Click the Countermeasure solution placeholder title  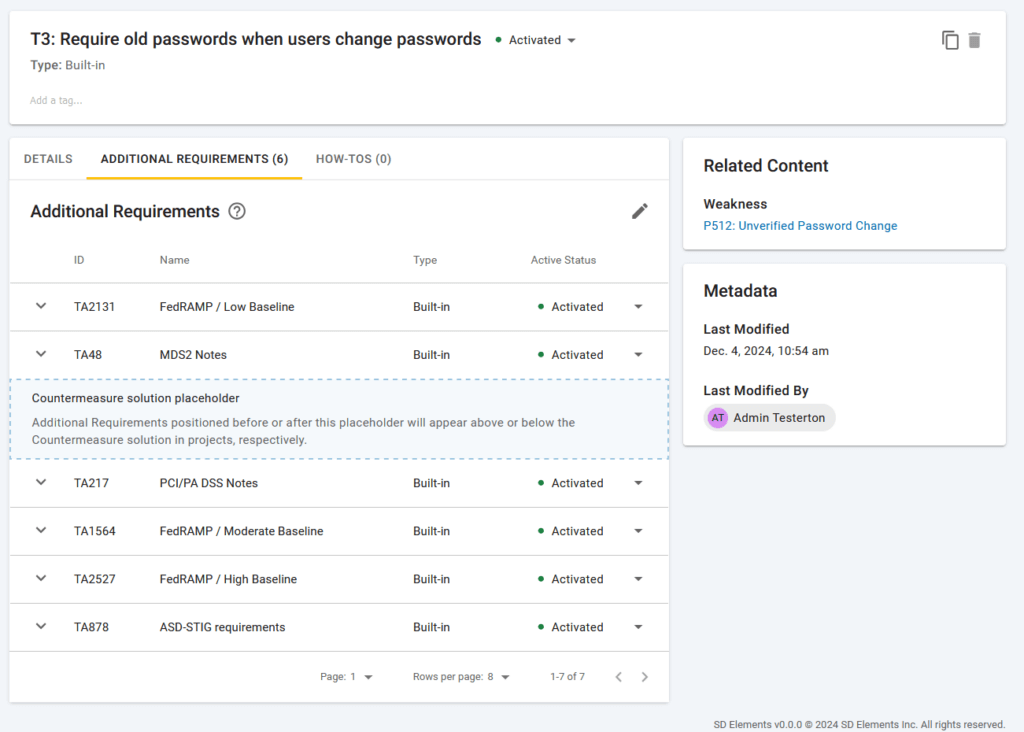click(136, 398)
